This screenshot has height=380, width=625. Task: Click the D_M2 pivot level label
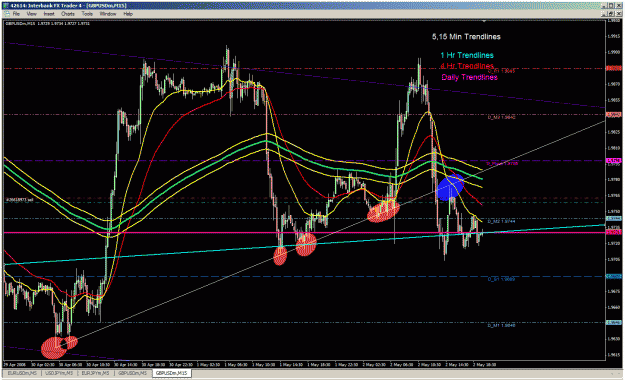pos(501,221)
